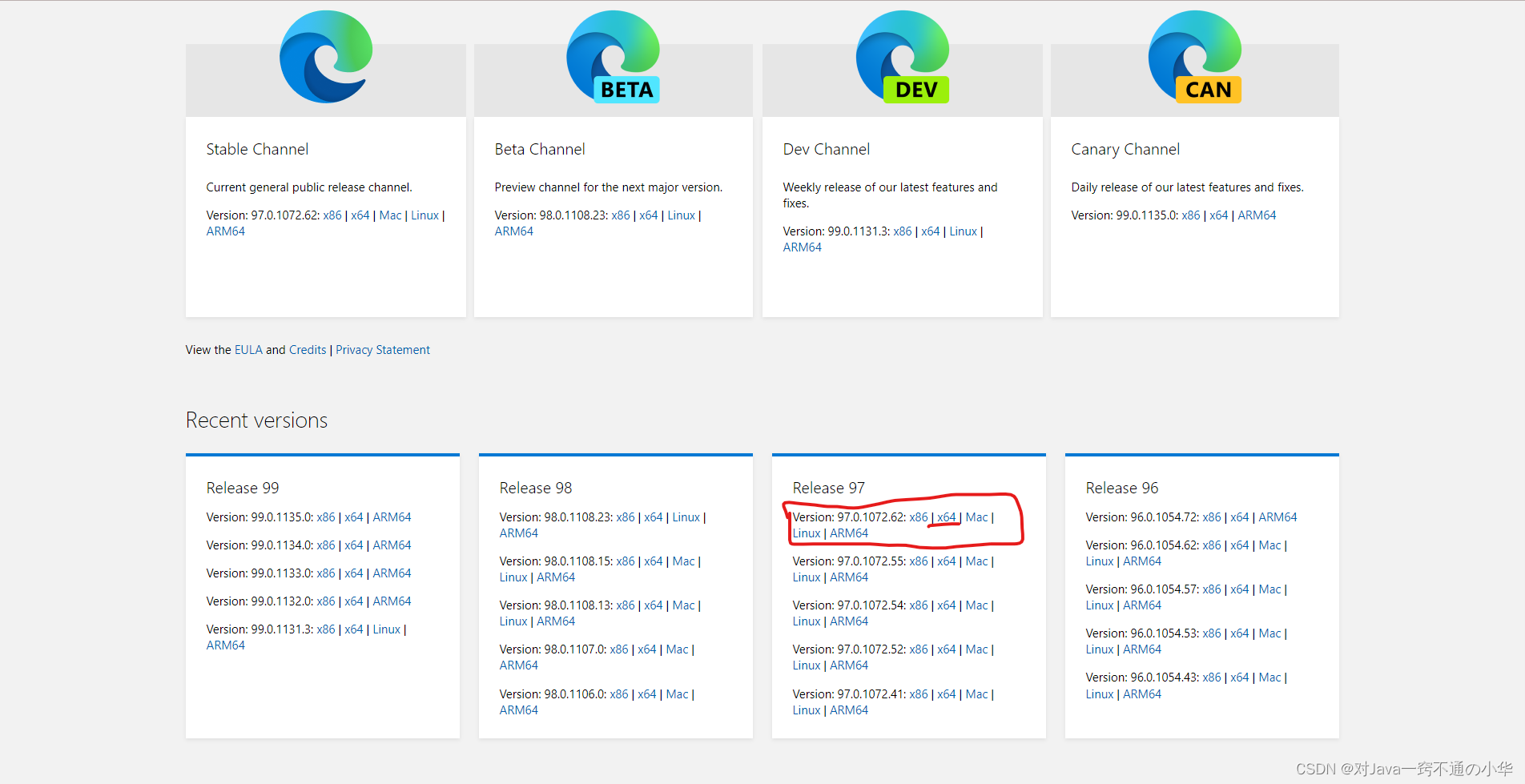The image size is (1525, 784).
Task: Open the EULA link
Action: click(x=248, y=350)
